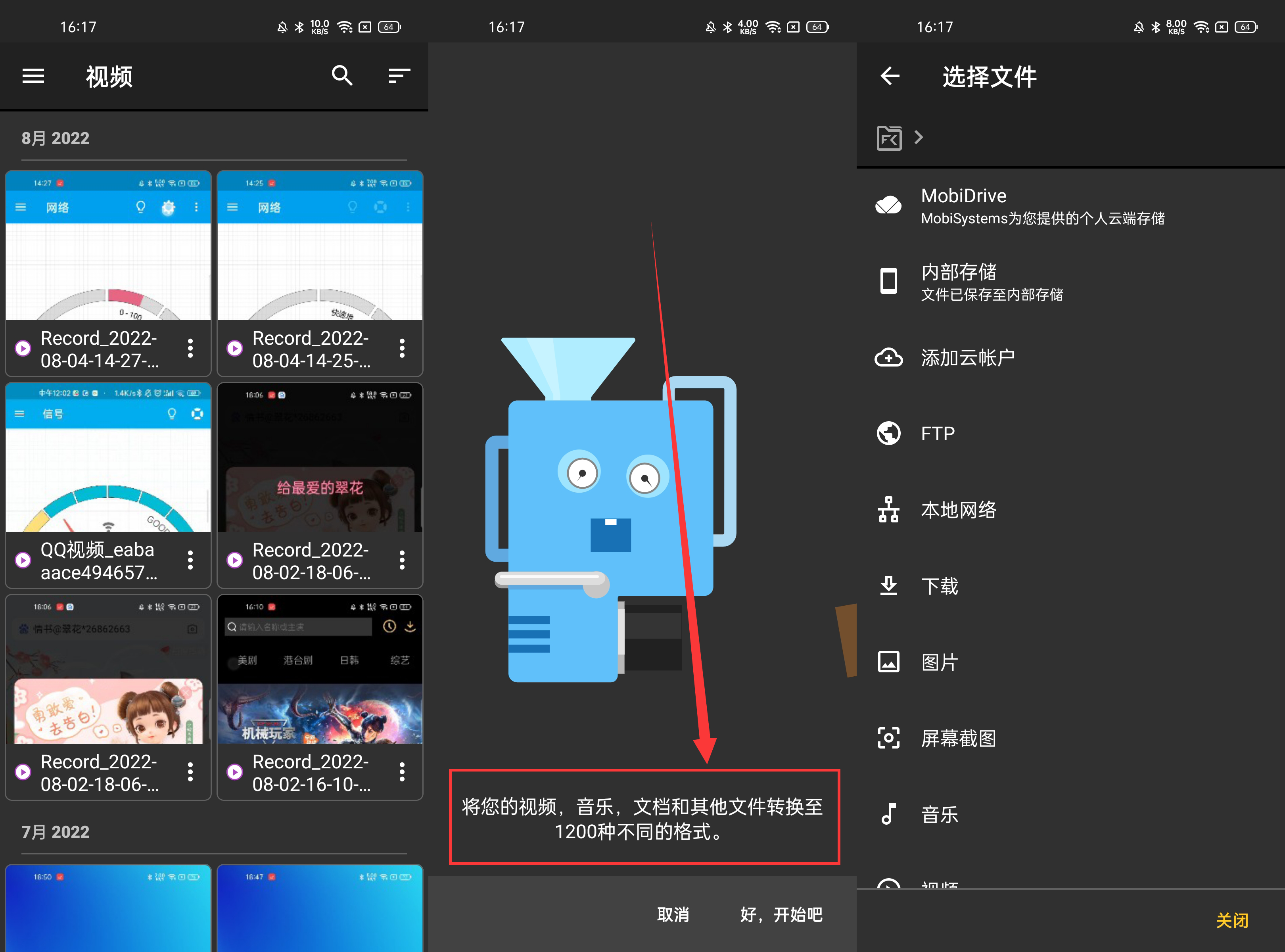Tap the local network icon
Screen dimensions: 1285x952
coord(888,509)
